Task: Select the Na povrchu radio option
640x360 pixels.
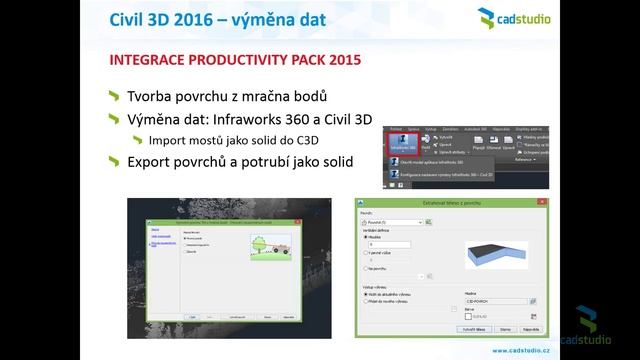Action: [x=366, y=269]
